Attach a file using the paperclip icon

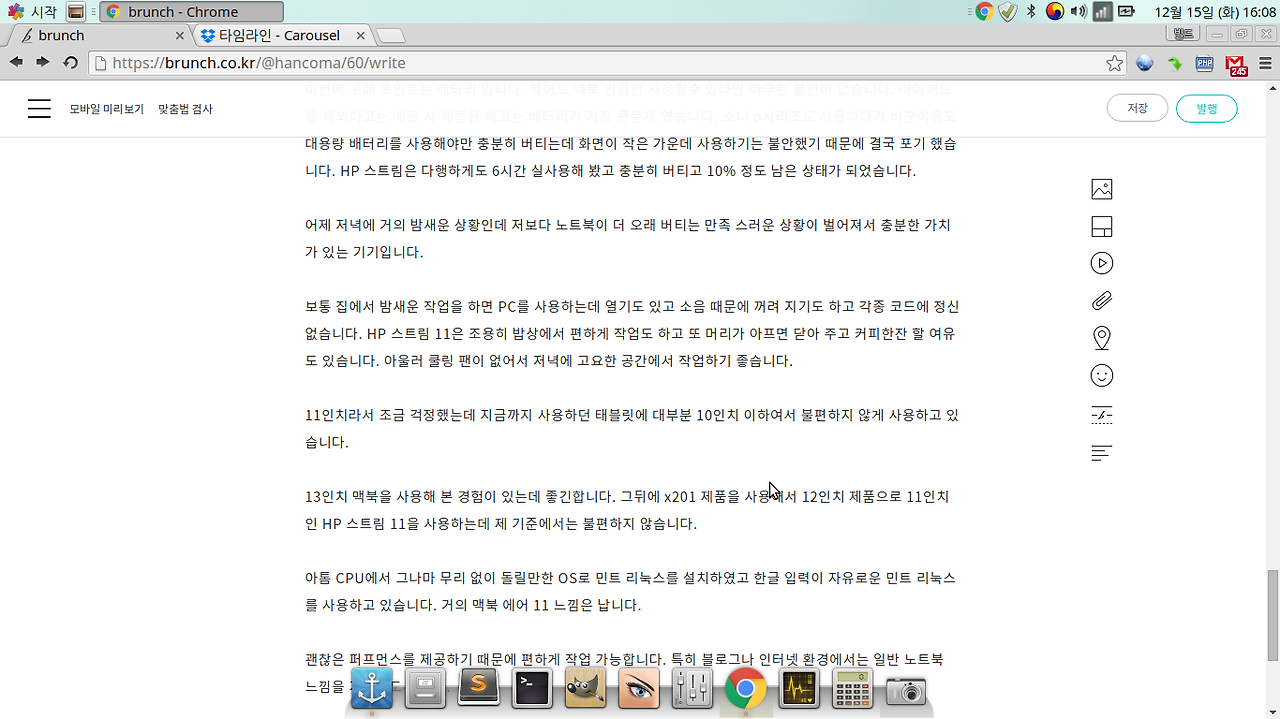coord(1101,299)
